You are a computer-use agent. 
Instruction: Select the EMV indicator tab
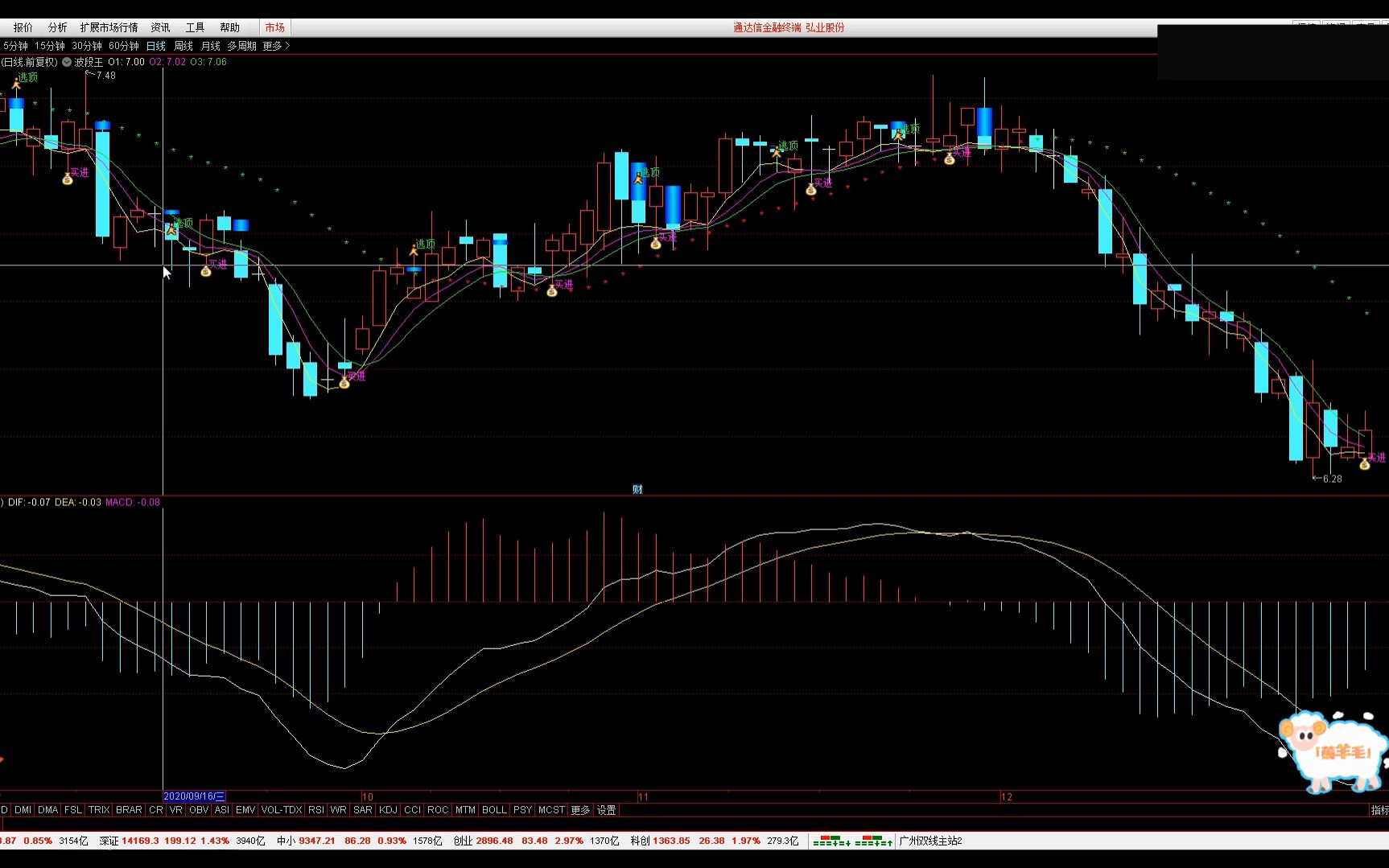[x=245, y=810]
